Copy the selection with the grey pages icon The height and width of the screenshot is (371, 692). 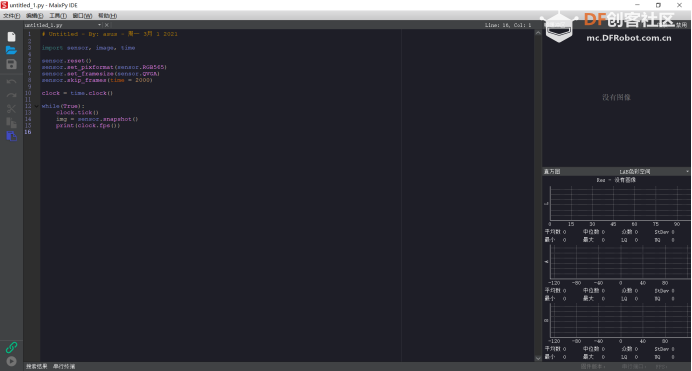point(11,123)
